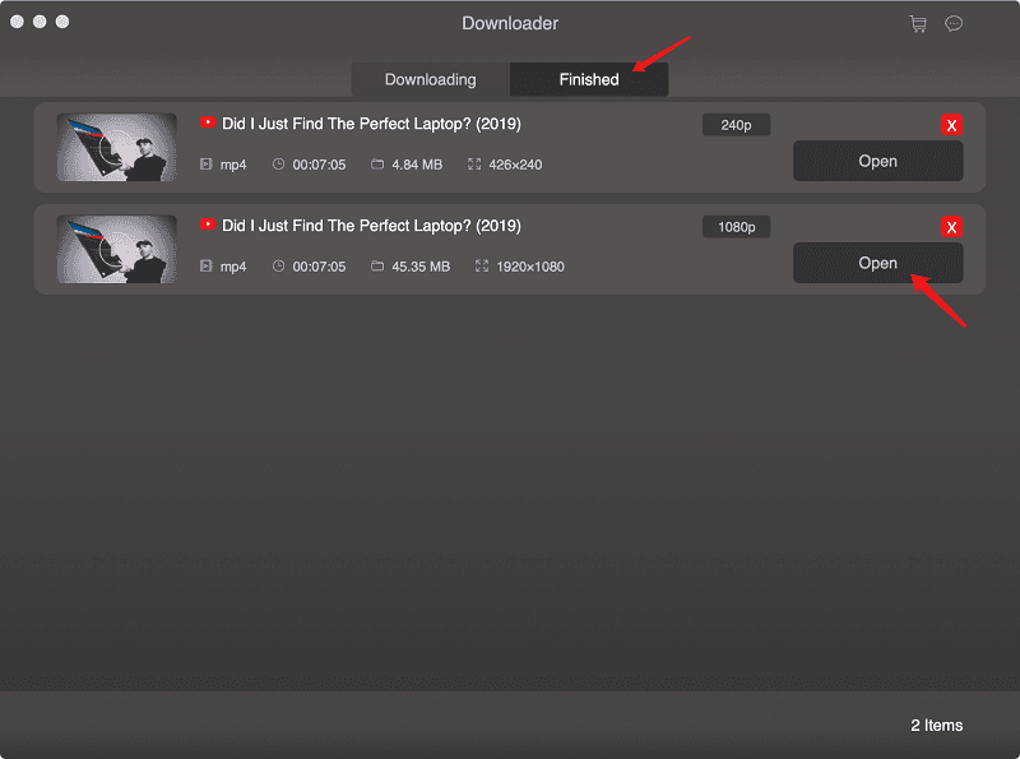1020x759 pixels.
Task: Click the 45.35 MB file size
Action: 421,267
